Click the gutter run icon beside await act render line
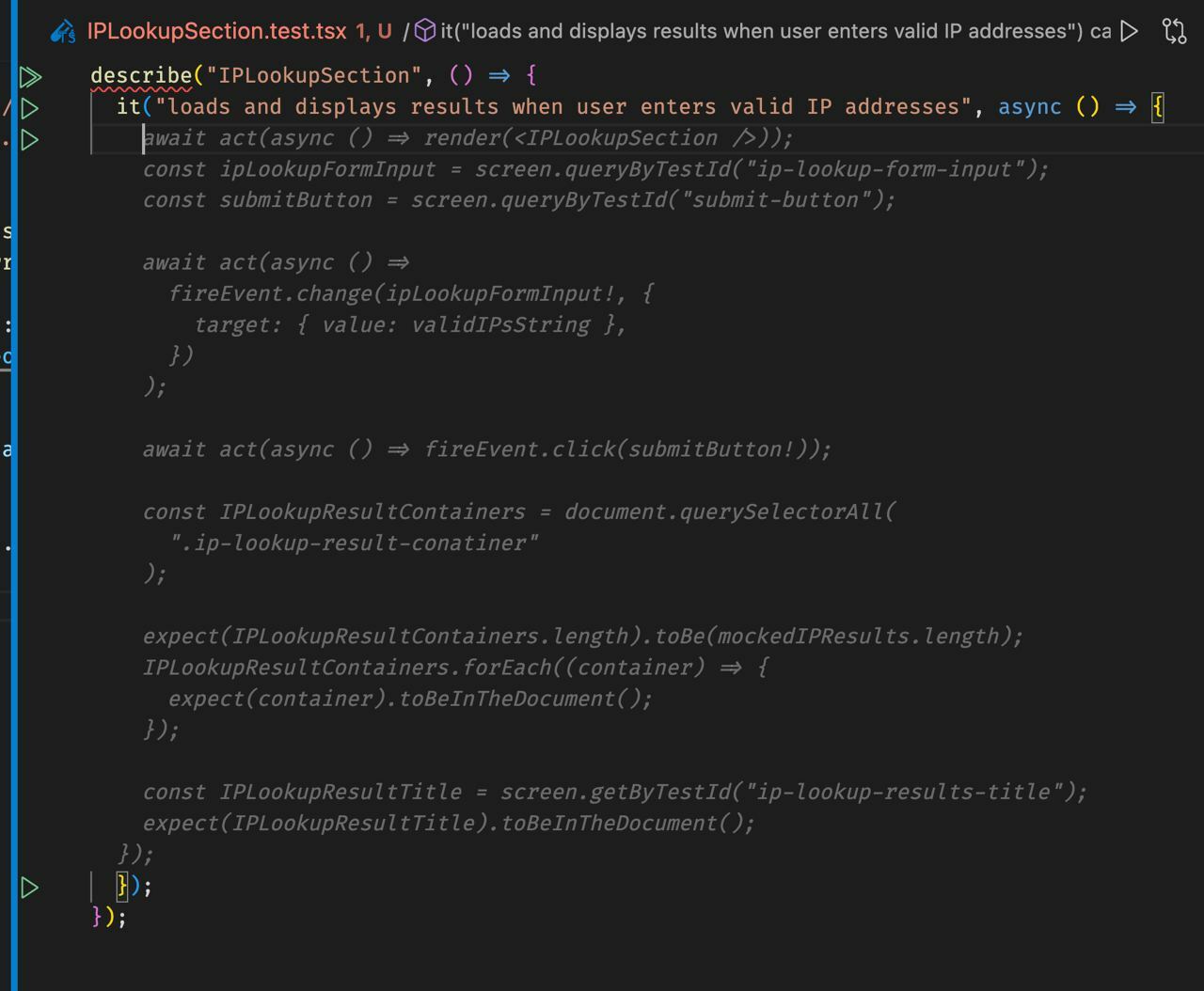 coord(30,139)
